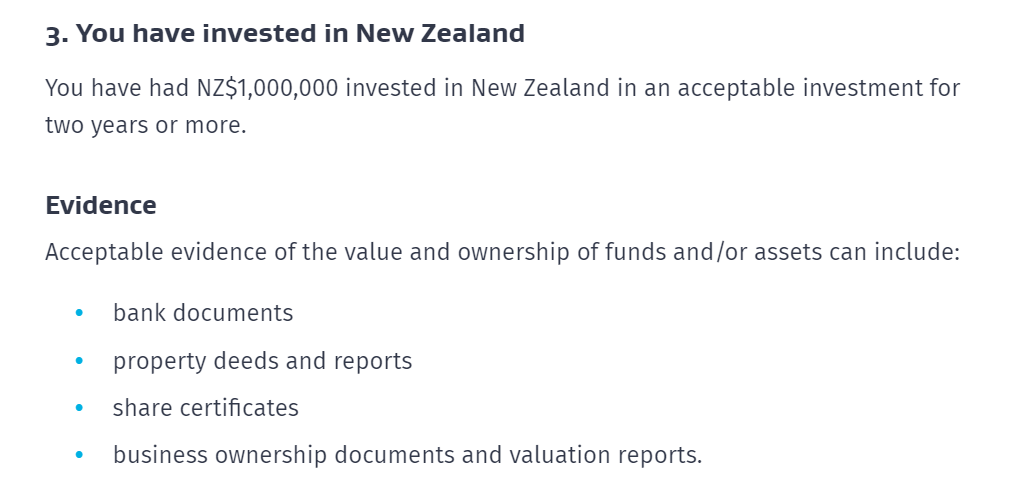
Task: Select the 'bank documents' list item
Action: click(x=203, y=313)
